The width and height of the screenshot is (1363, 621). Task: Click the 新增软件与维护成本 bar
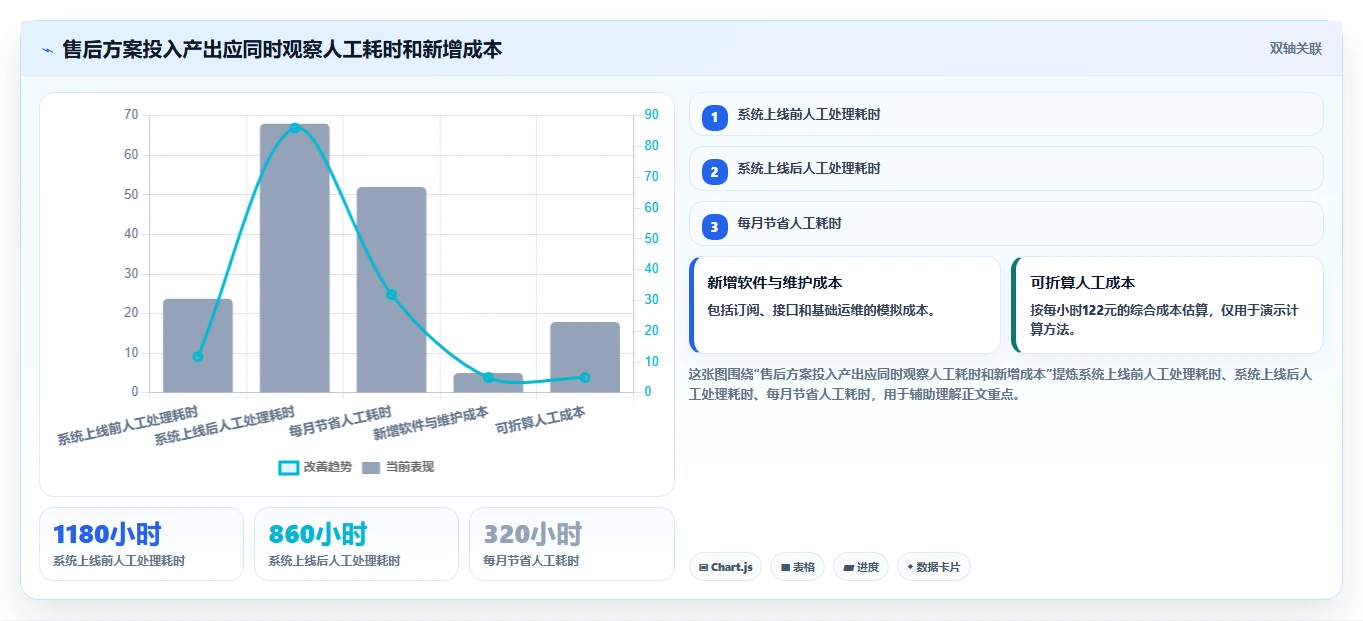(x=488, y=383)
